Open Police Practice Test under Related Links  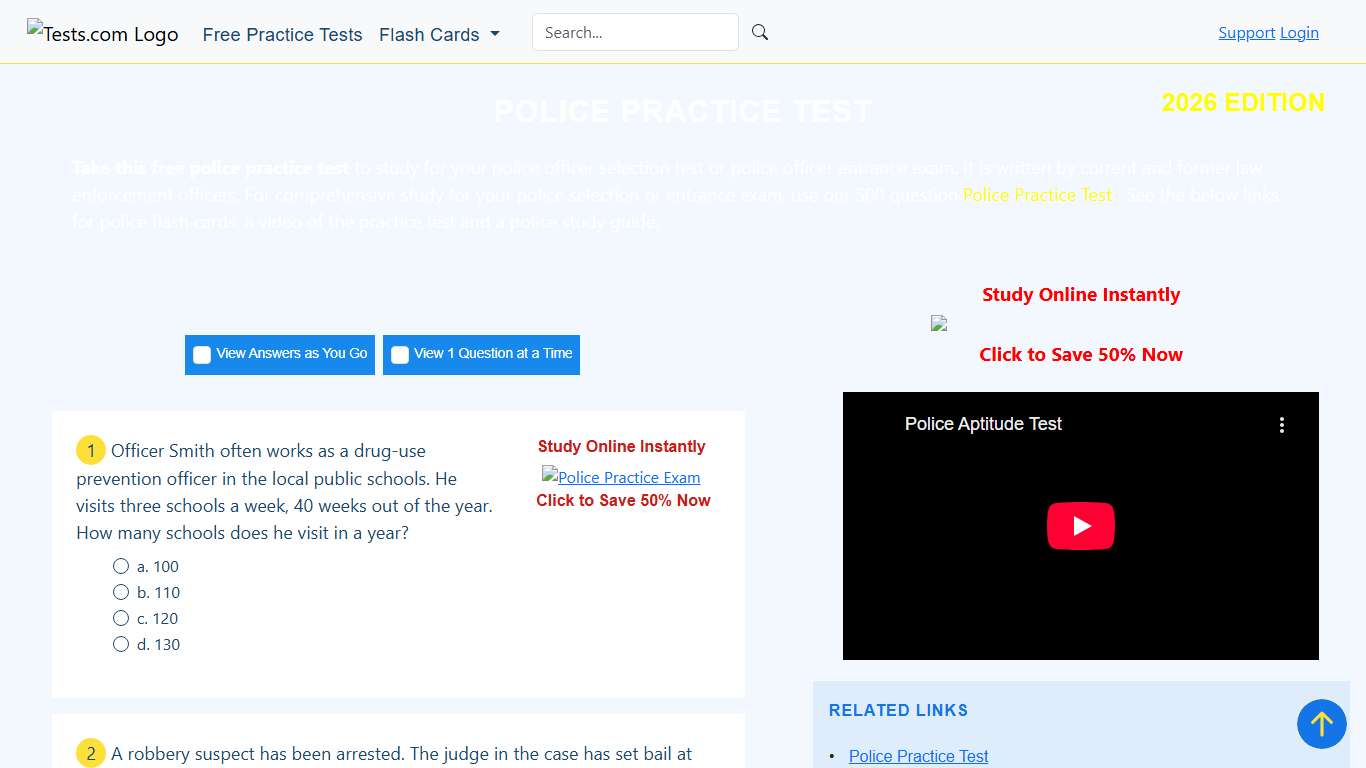(x=918, y=756)
